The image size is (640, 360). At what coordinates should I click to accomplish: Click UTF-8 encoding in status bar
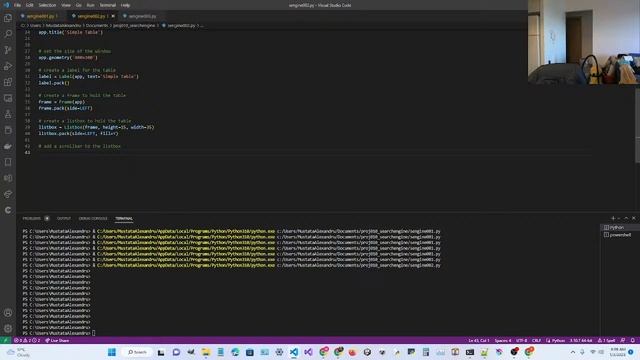click(521, 340)
